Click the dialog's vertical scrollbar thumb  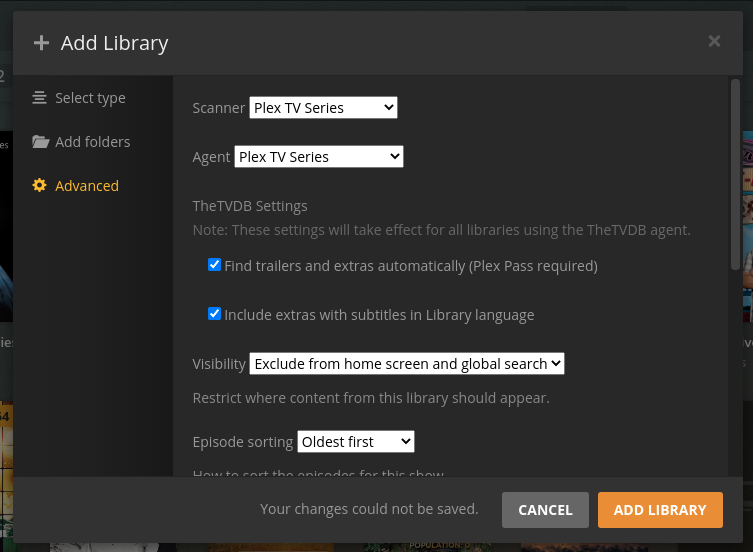tap(735, 174)
